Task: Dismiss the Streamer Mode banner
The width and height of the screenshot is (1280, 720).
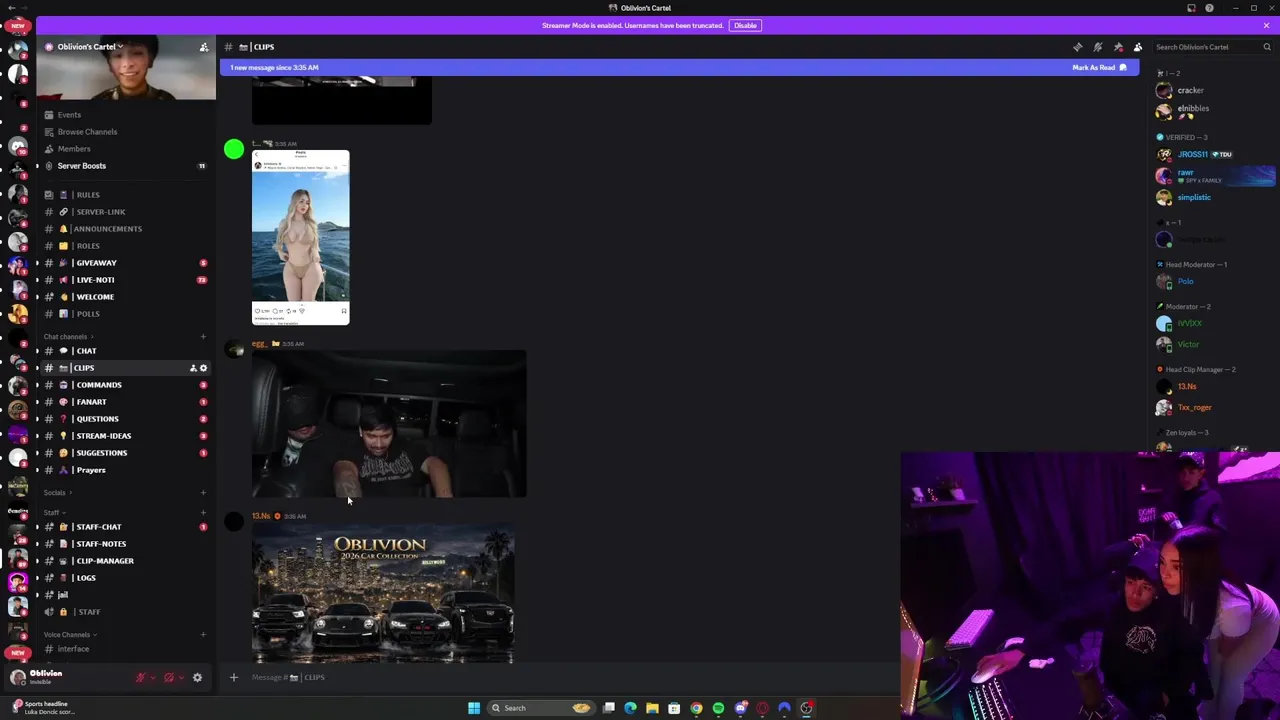Action: (1266, 25)
